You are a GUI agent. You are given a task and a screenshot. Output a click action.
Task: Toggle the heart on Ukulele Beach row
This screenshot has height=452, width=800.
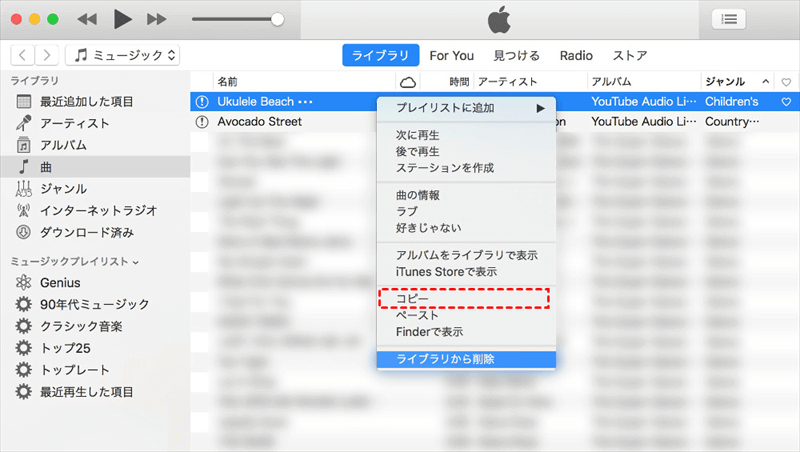(x=786, y=102)
